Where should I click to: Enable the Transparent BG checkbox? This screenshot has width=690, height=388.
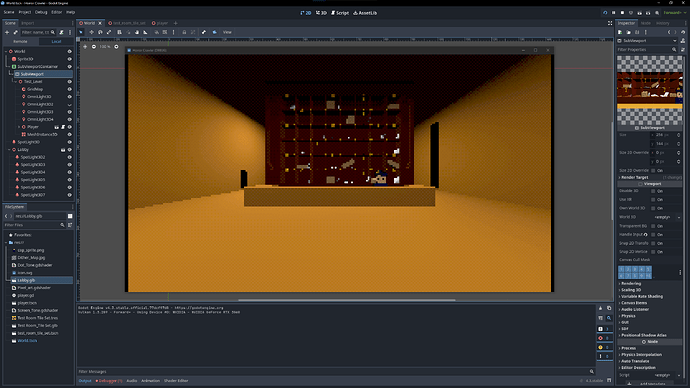(653, 226)
